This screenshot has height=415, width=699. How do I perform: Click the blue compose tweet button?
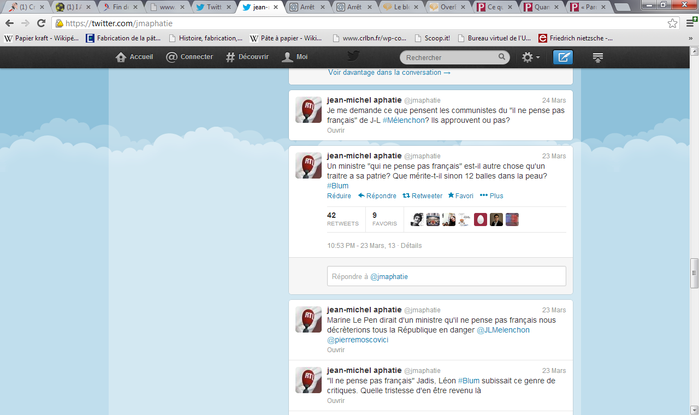click(x=563, y=57)
